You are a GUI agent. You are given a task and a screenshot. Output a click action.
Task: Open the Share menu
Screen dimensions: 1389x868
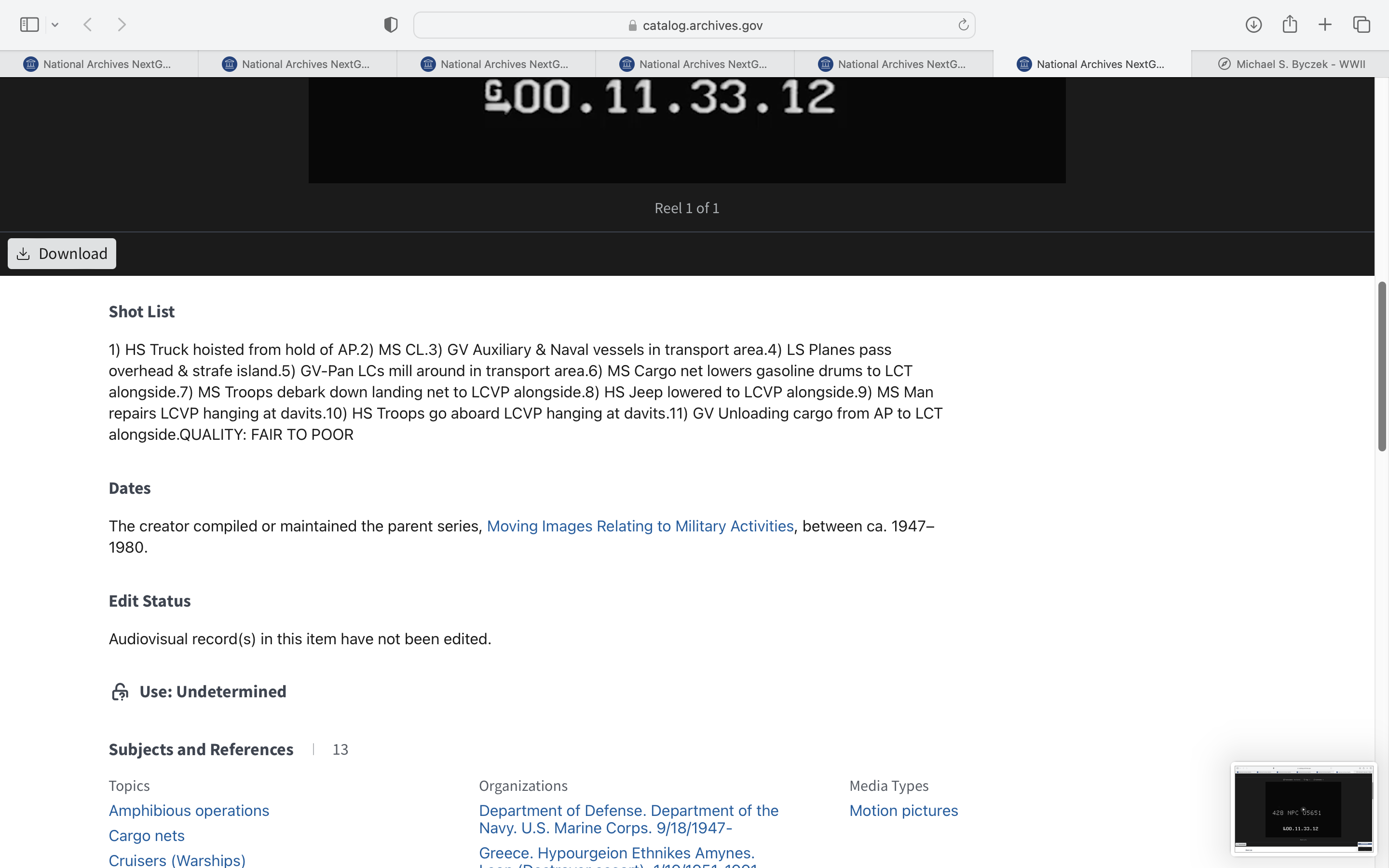tap(1290, 25)
